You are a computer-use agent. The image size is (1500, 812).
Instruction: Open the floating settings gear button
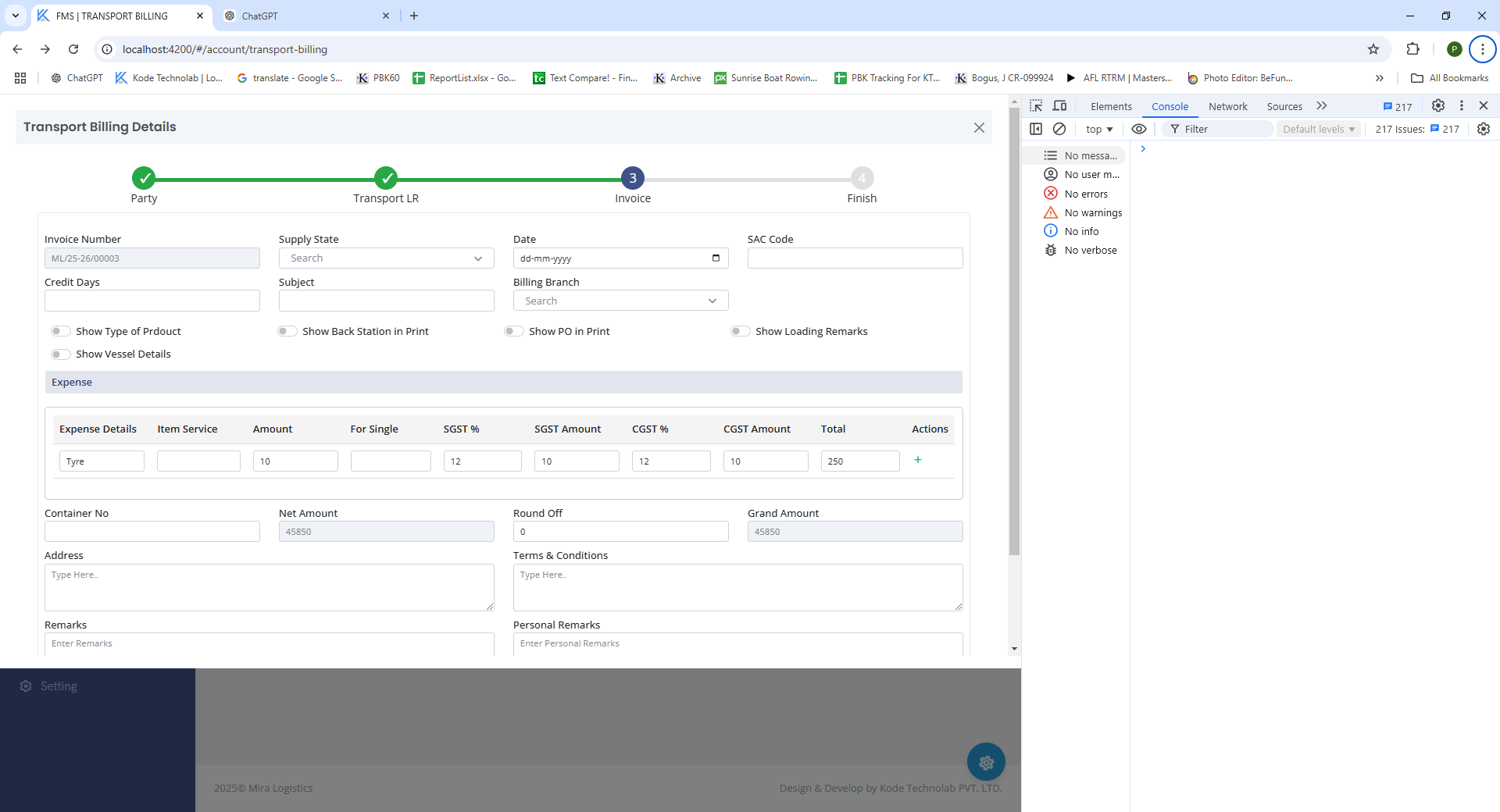(986, 762)
